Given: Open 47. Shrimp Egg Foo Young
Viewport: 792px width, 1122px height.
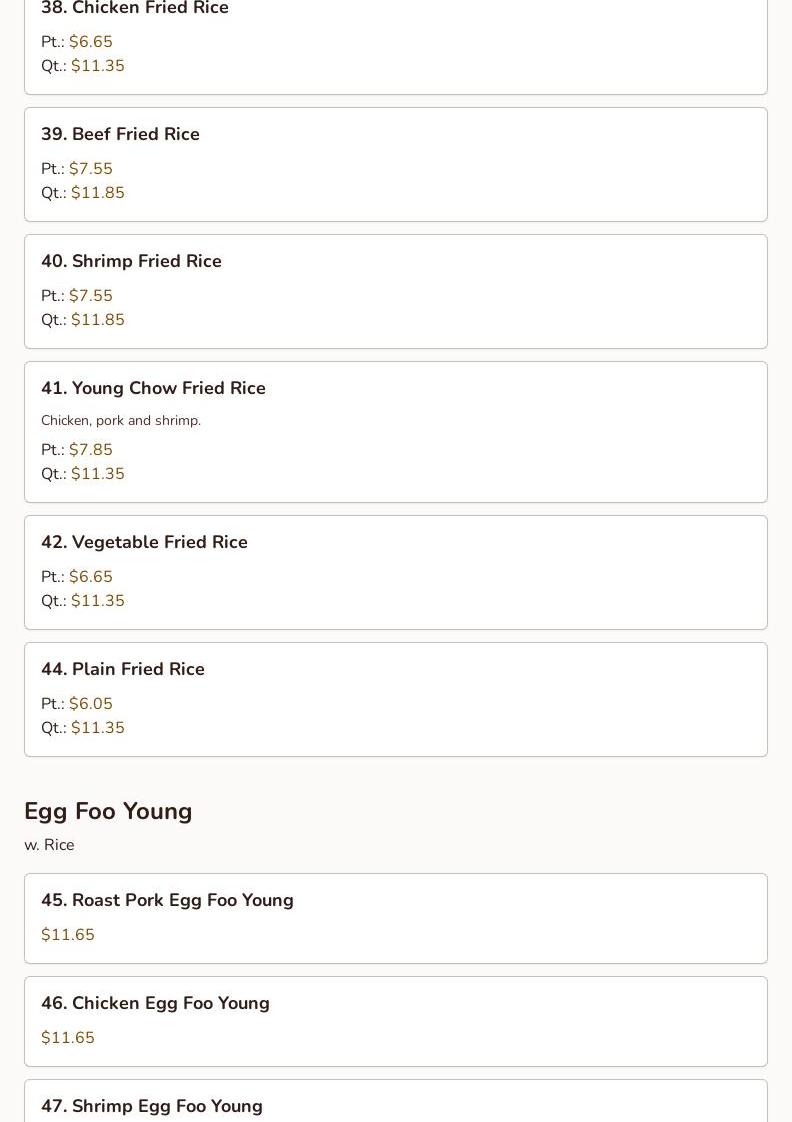Looking at the screenshot, I should coord(151,1106).
